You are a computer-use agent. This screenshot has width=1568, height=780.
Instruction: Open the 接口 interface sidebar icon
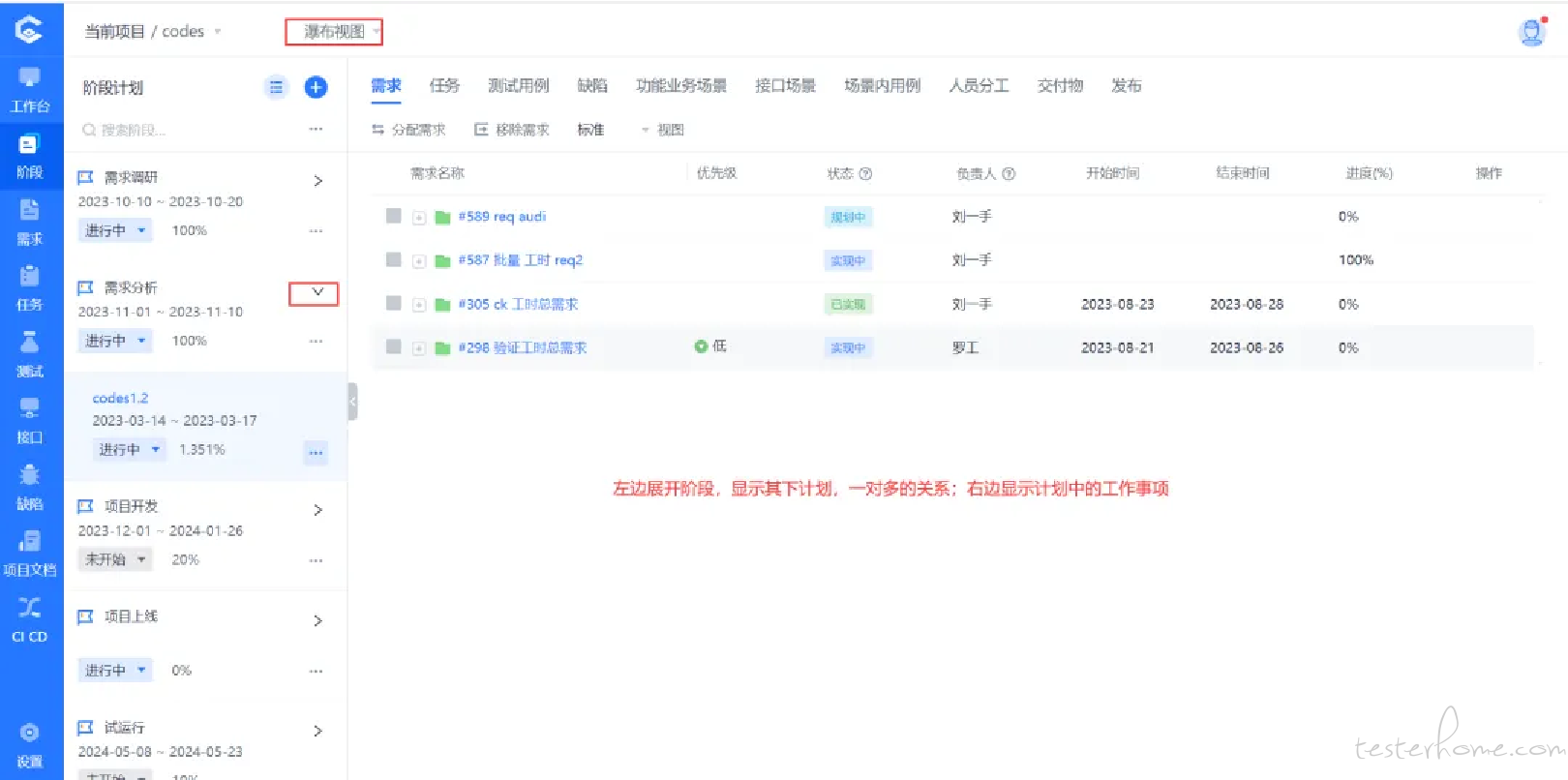click(30, 421)
